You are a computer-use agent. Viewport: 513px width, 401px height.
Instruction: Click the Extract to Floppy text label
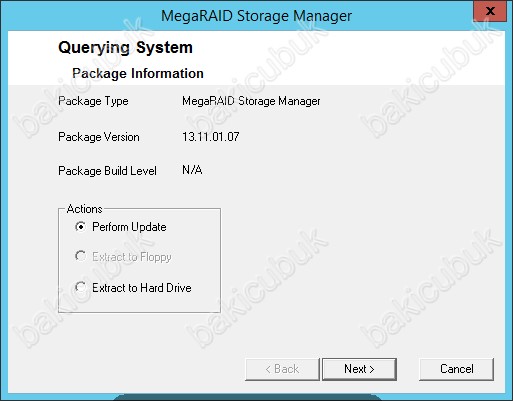click(x=132, y=257)
